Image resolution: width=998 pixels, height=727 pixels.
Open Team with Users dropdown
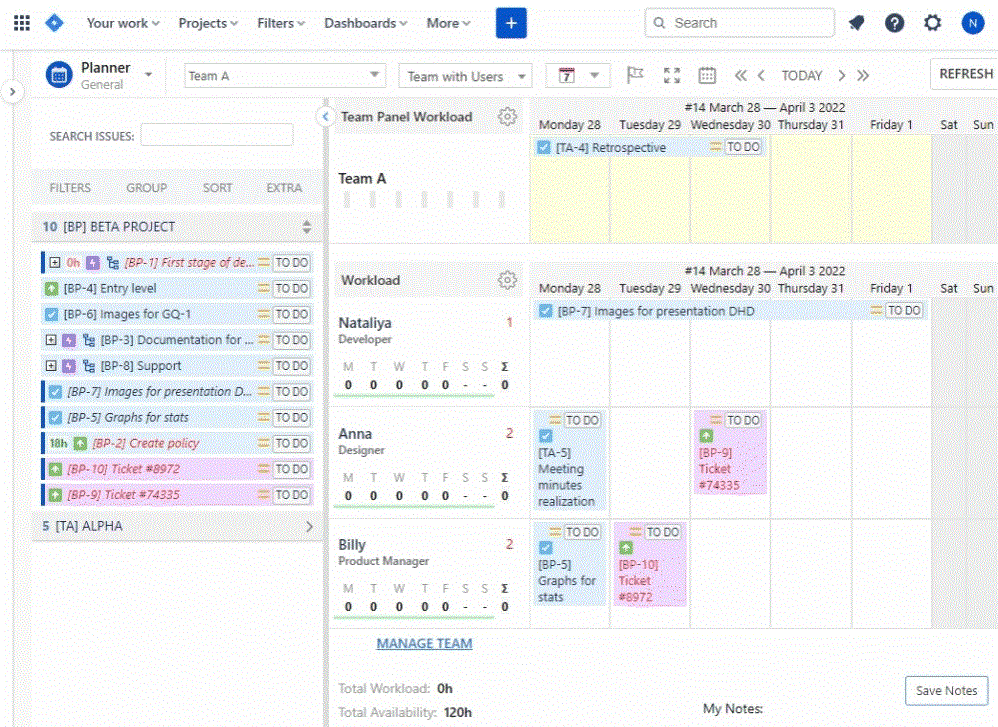(x=465, y=76)
